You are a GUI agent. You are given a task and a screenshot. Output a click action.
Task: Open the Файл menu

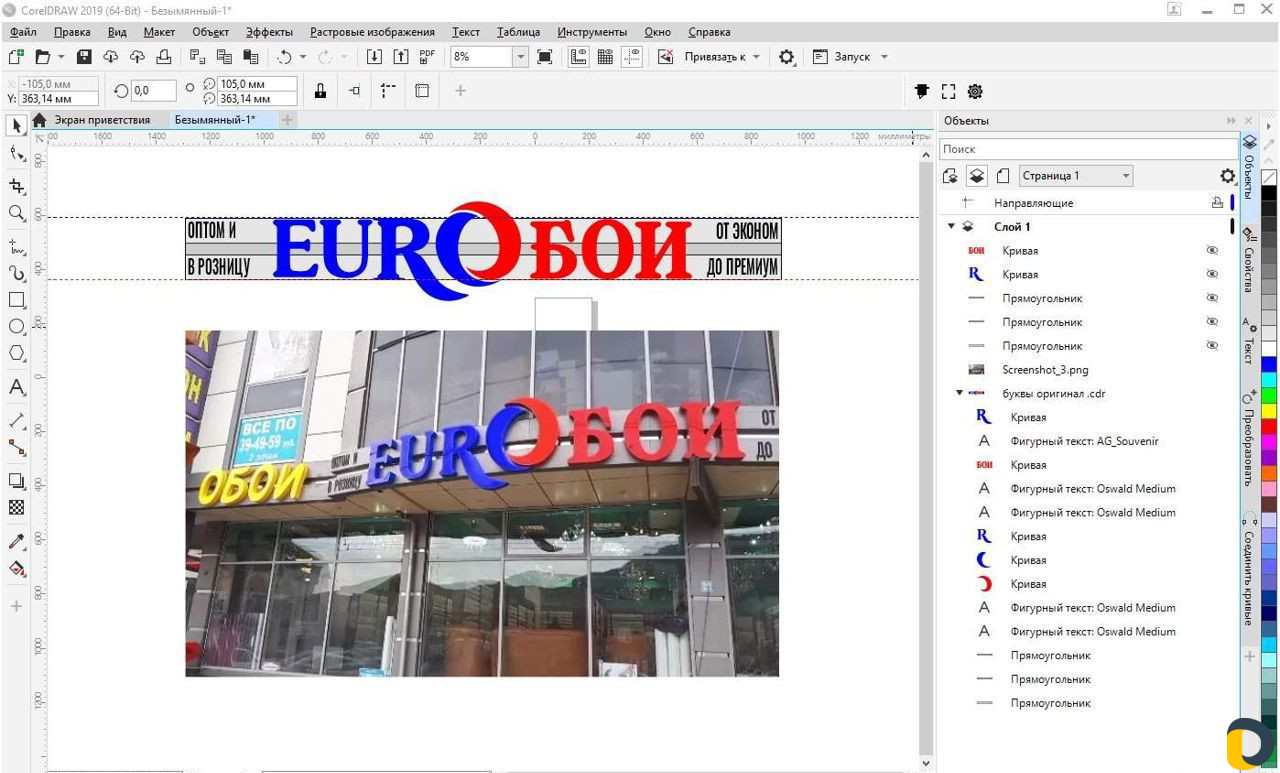pos(23,32)
